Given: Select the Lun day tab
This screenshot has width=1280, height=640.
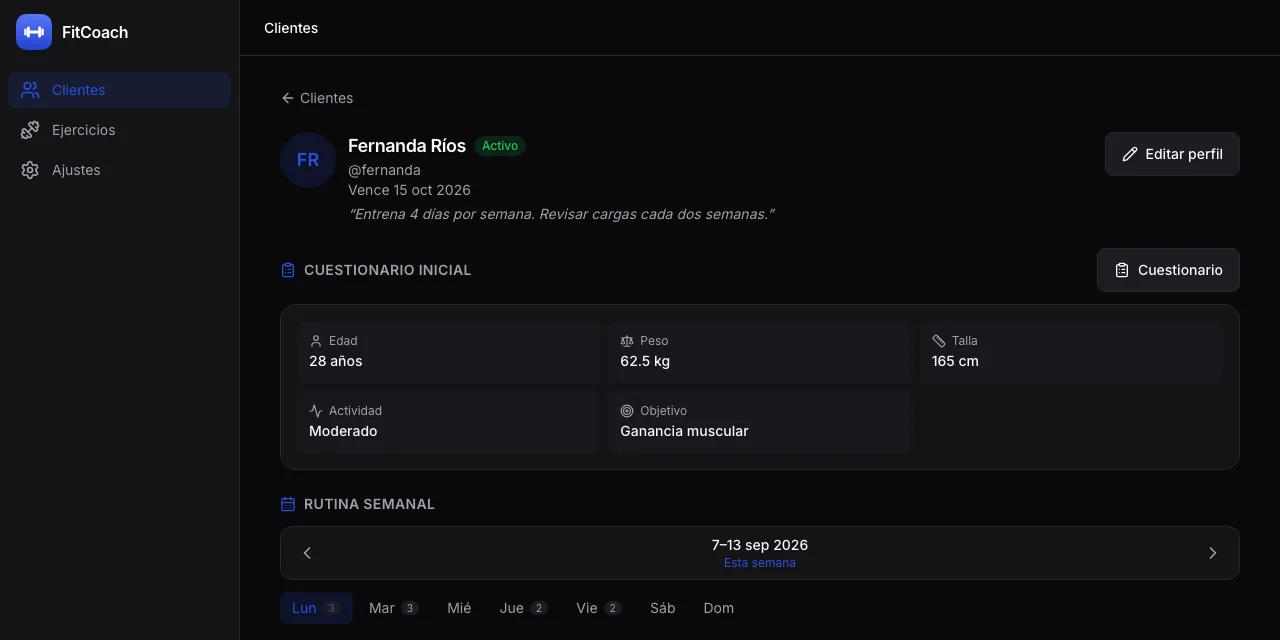Looking at the screenshot, I should click(316, 608).
